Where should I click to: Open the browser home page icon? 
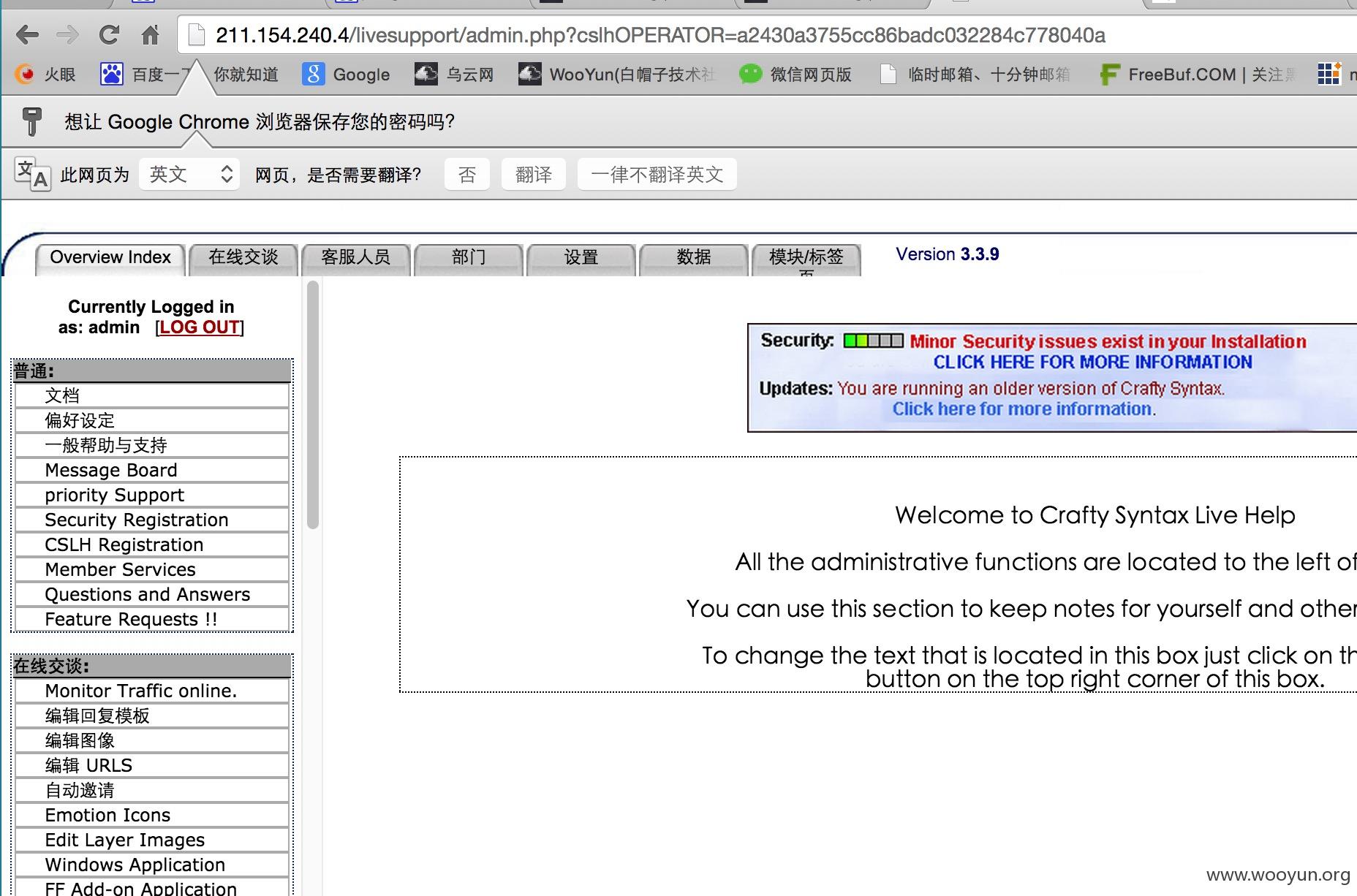[150, 34]
